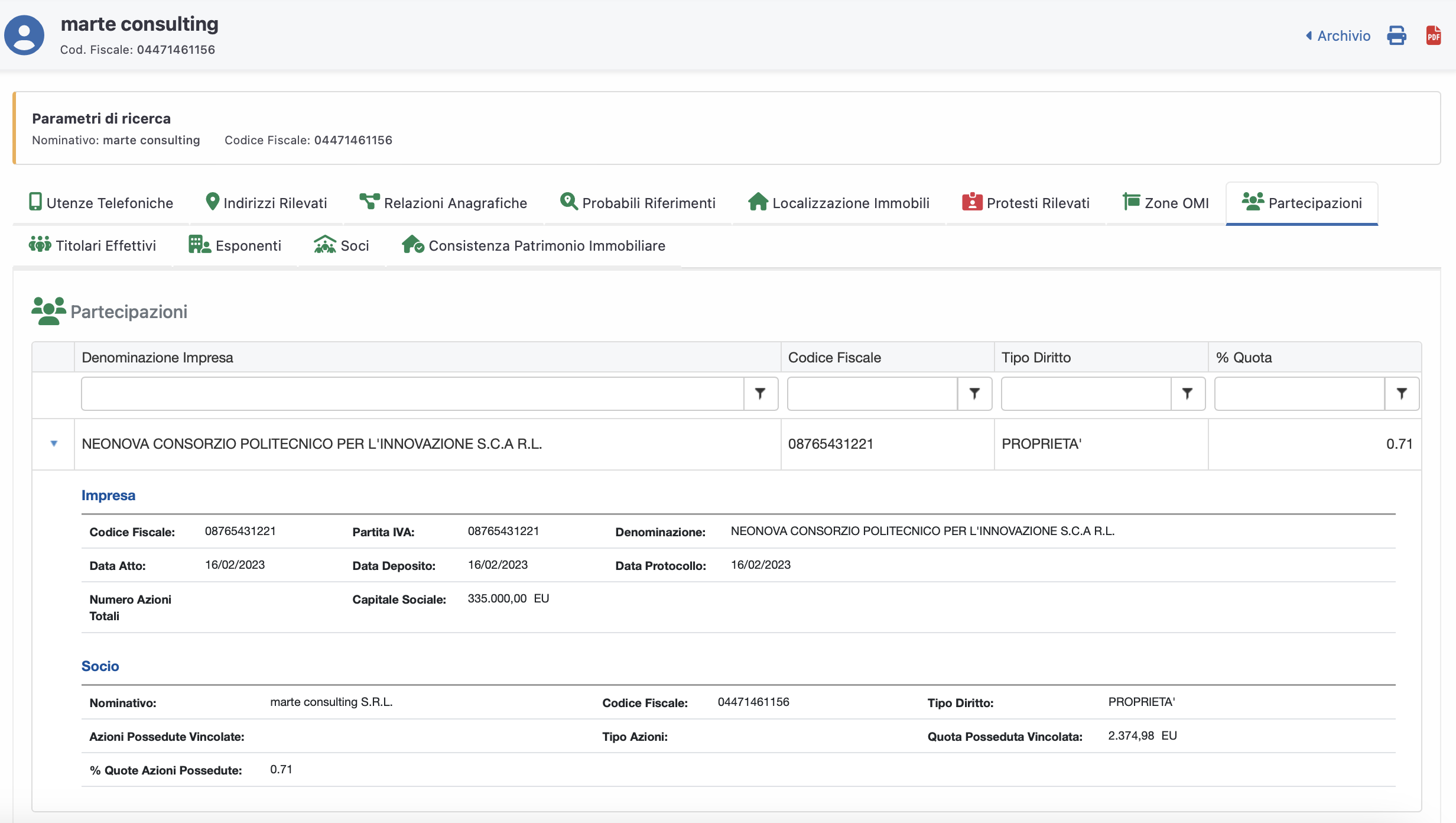Open the Tipo Diritto filter funnel

coord(1187,394)
